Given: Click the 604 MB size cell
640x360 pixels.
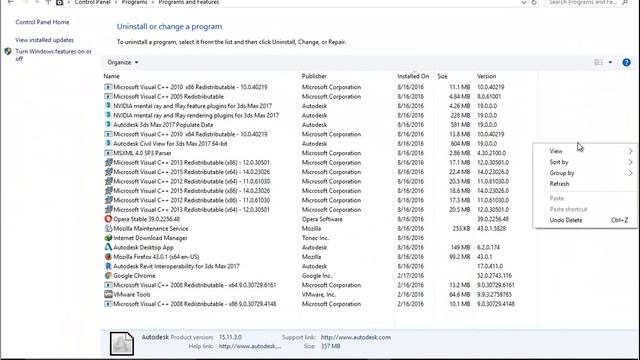Looking at the screenshot, I should tap(460, 144).
